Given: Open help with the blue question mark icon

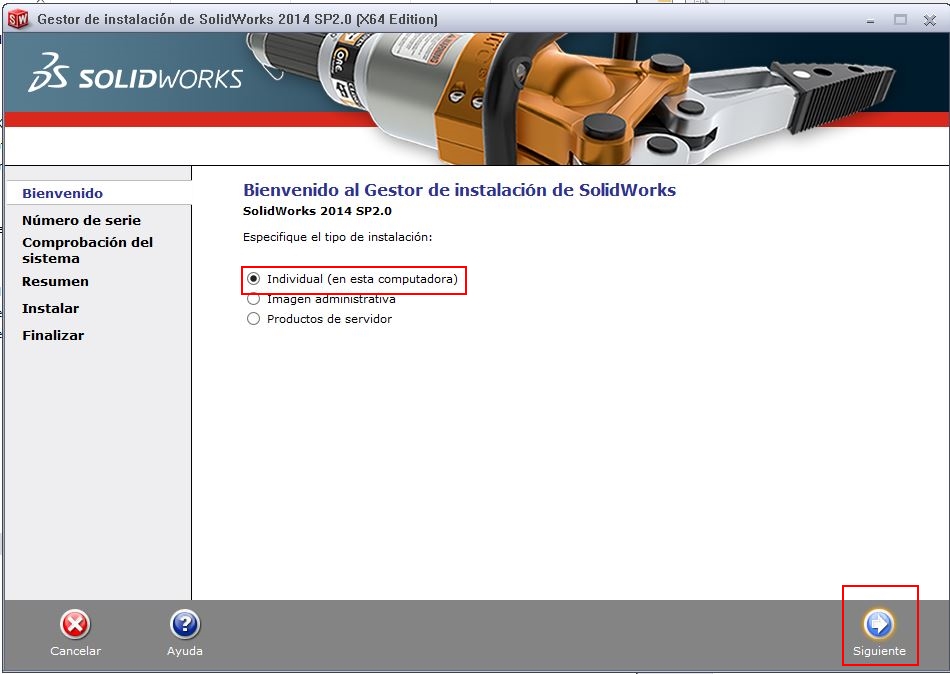Looking at the screenshot, I should tap(185, 626).
